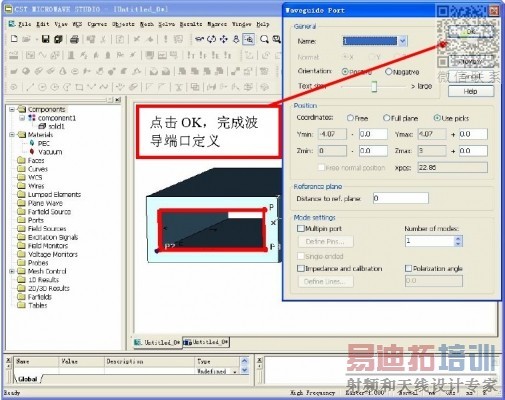Screen dimensions: 505x400
Task: Click the Distance to ref. plane field
Action: tap(401, 198)
